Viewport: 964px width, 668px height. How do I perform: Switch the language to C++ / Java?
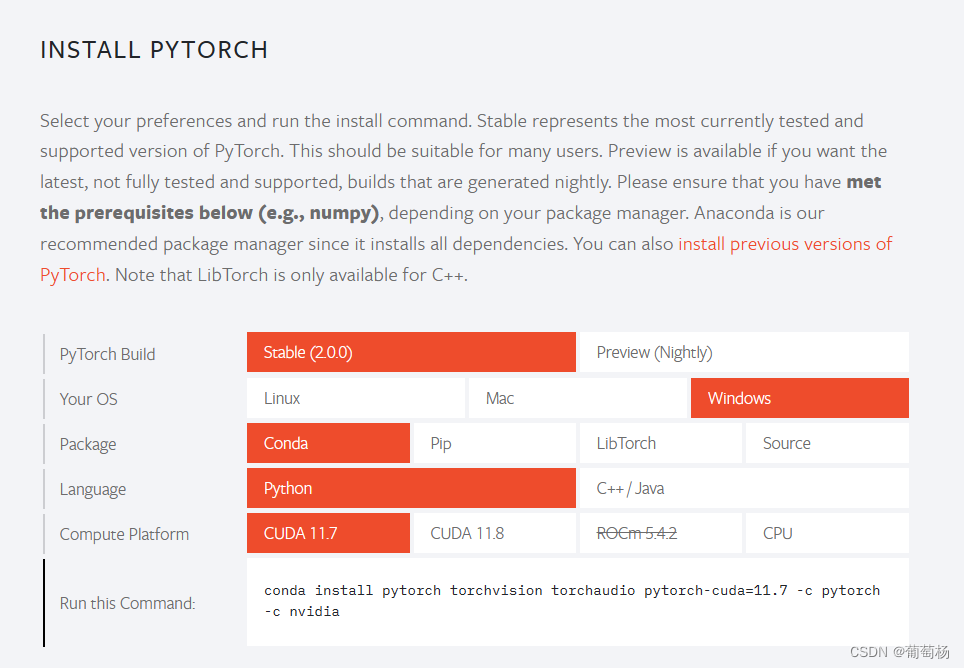pyautogui.click(x=743, y=487)
